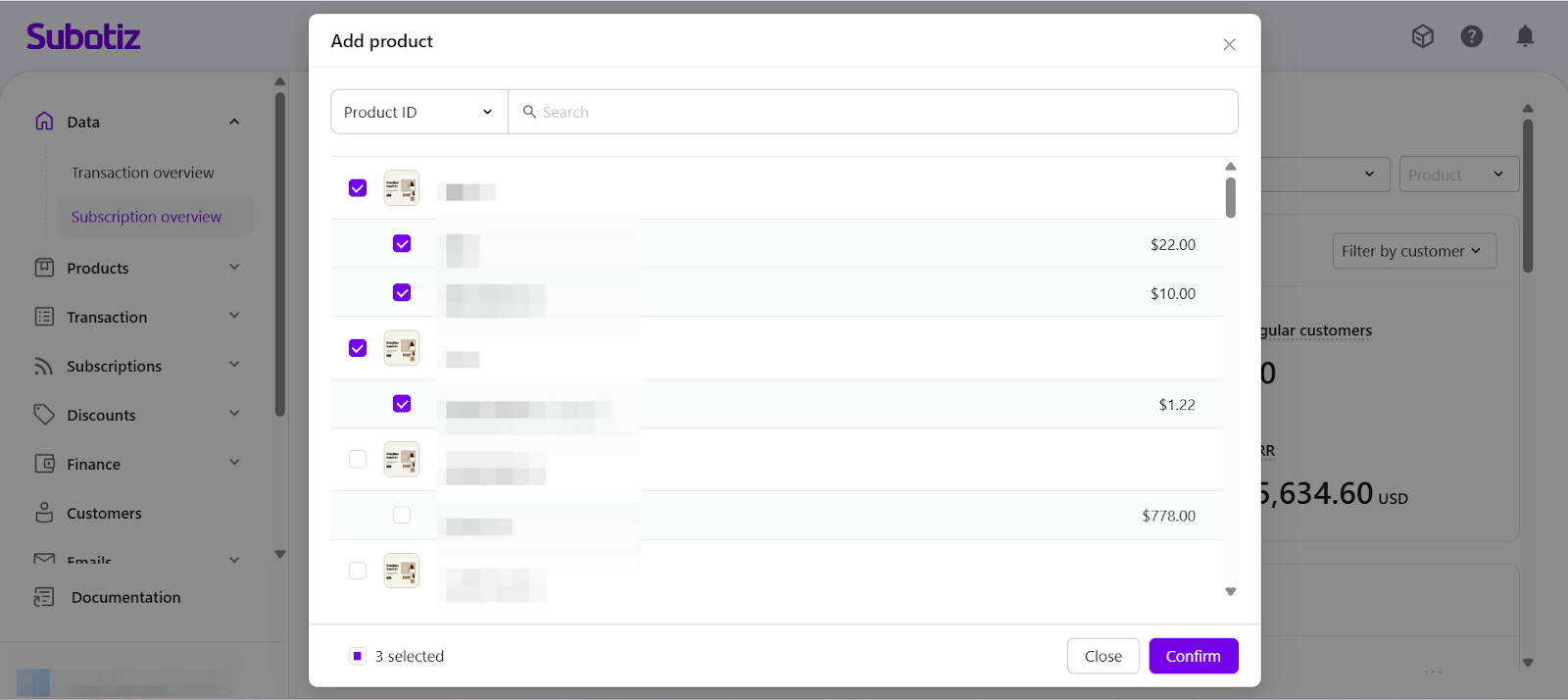The image size is (1568, 700).
Task: Uncheck the $1.22 product variant checkbox
Action: pos(402,404)
